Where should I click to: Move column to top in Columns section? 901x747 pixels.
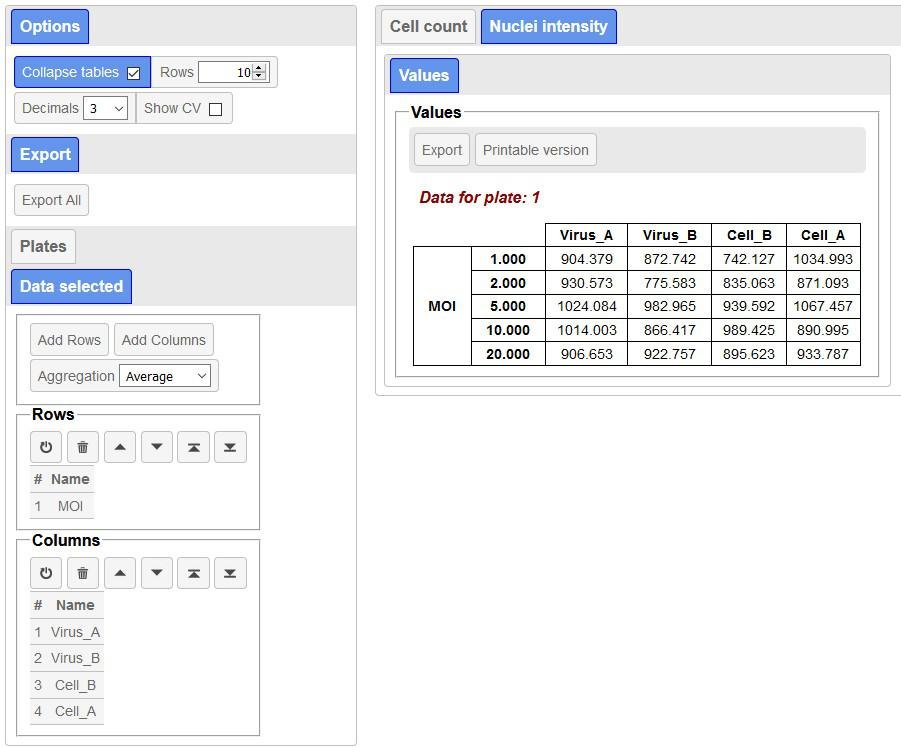coord(194,573)
